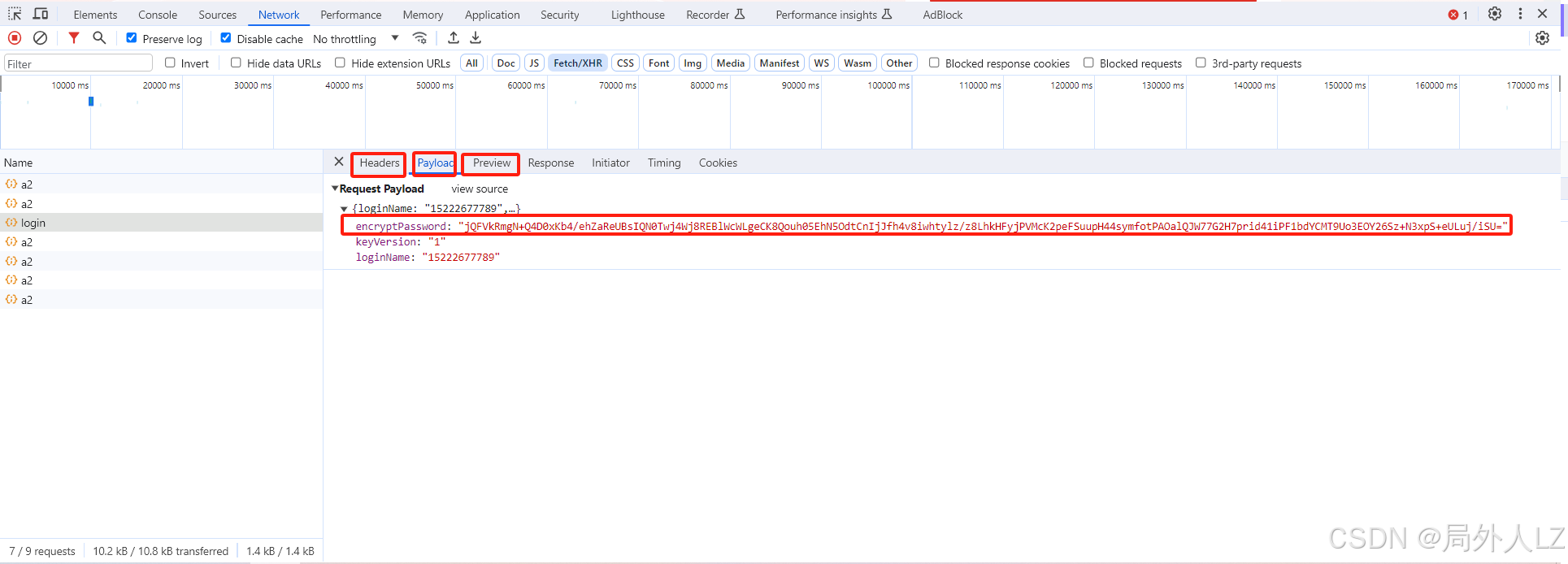The image size is (1568, 564).
Task: Filter requests by All types
Action: tap(471, 63)
